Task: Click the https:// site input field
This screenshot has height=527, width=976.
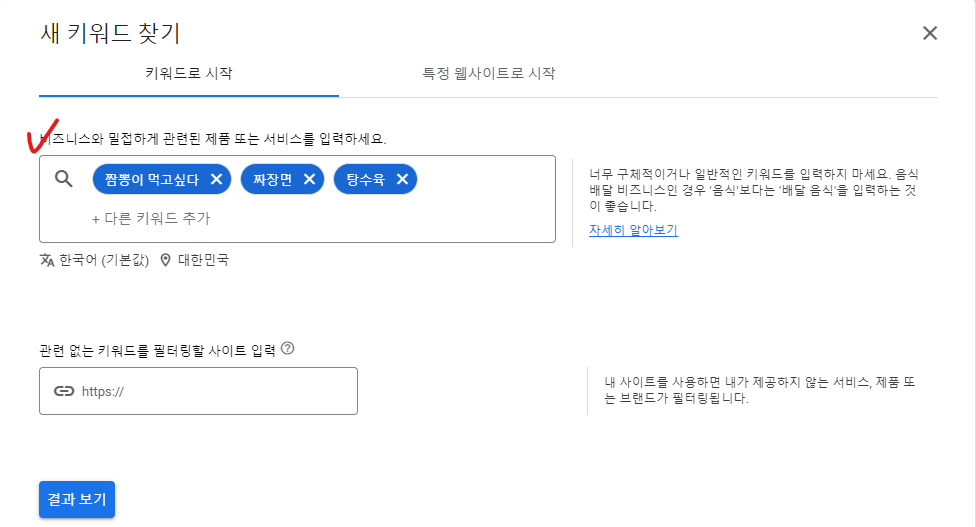Action: point(215,391)
